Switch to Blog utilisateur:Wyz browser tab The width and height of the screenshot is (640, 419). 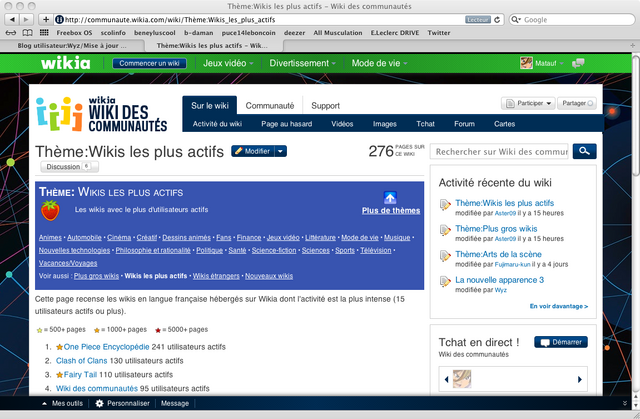pyautogui.click(x=72, y=45)
